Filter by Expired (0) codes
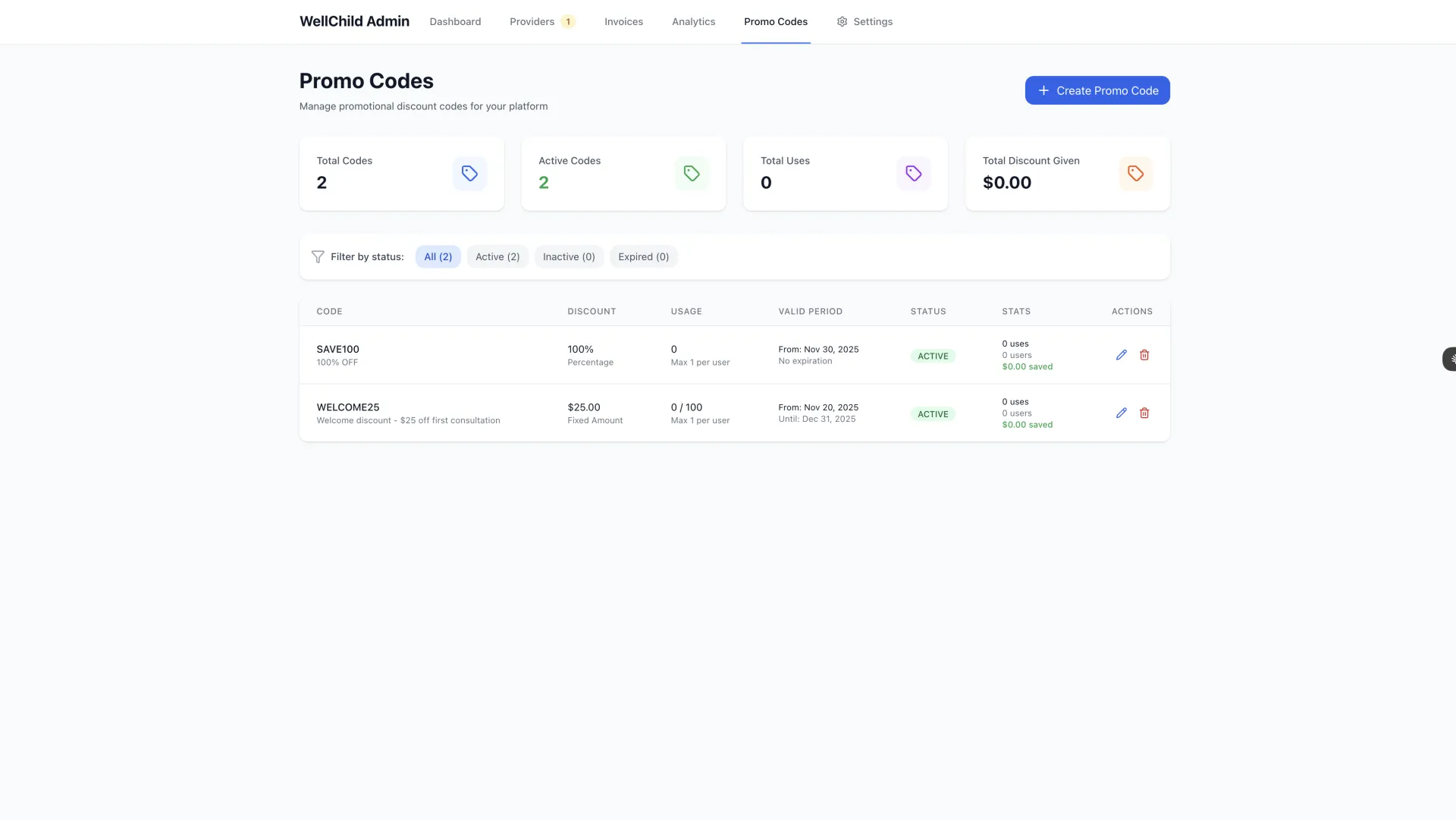The width and height of the screenshot is (1456, 820). pos(643,257)
